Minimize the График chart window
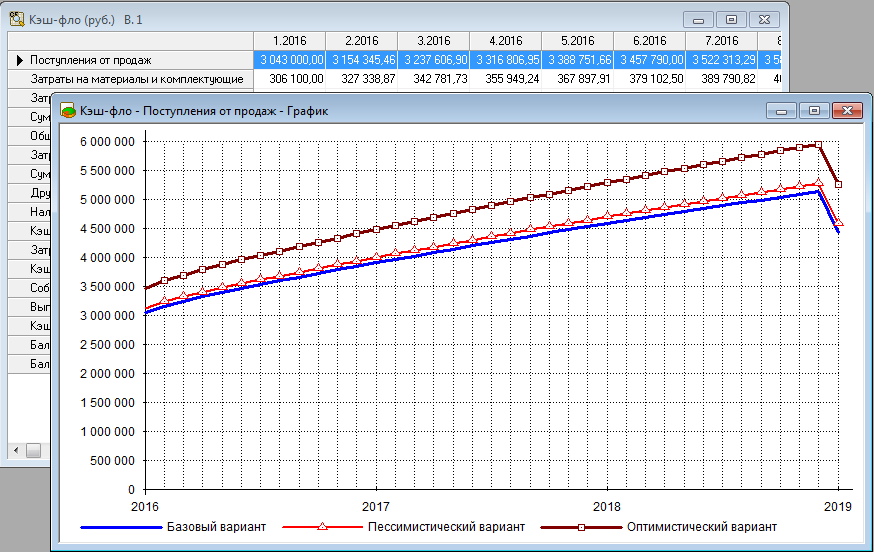The image size is (874, 552). (781, 111)
